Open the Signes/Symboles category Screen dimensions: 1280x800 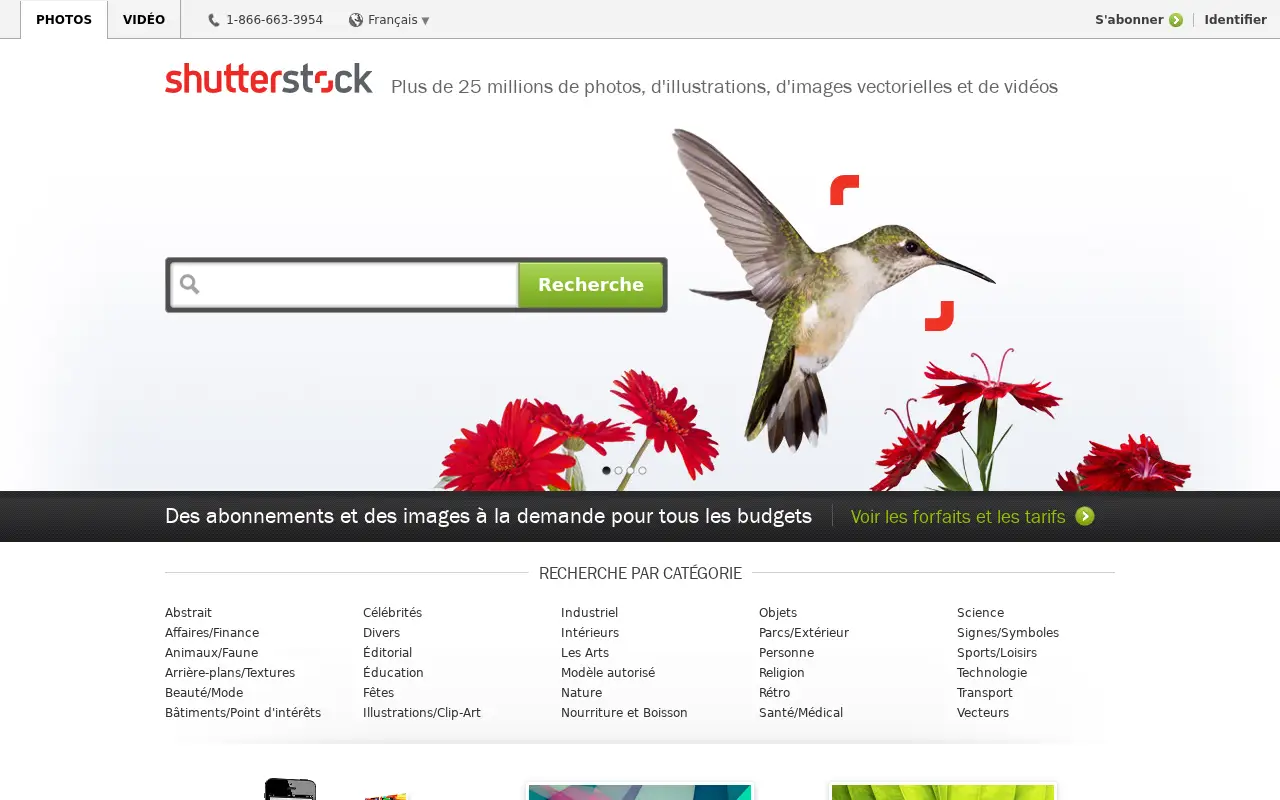[1008, 633]
